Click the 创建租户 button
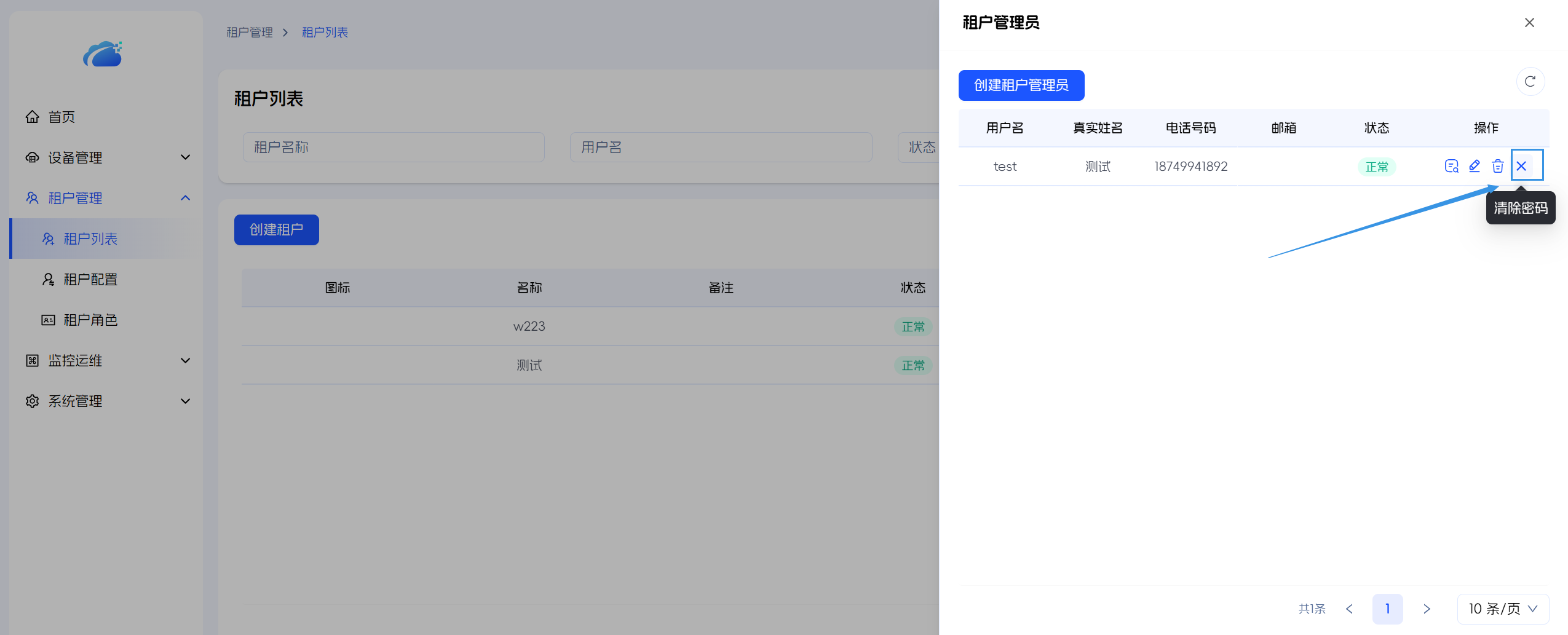This screenshot has width=1568, height=635. 277,230
